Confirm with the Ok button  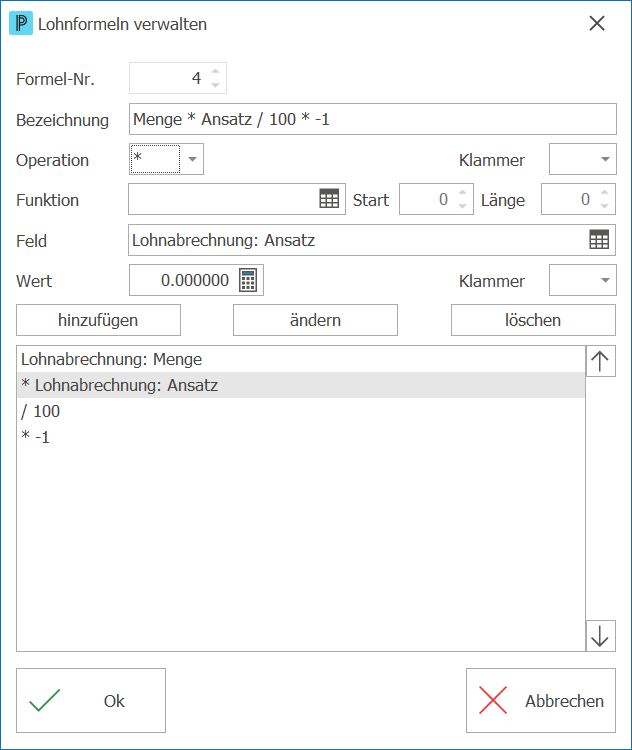(91, 700)
